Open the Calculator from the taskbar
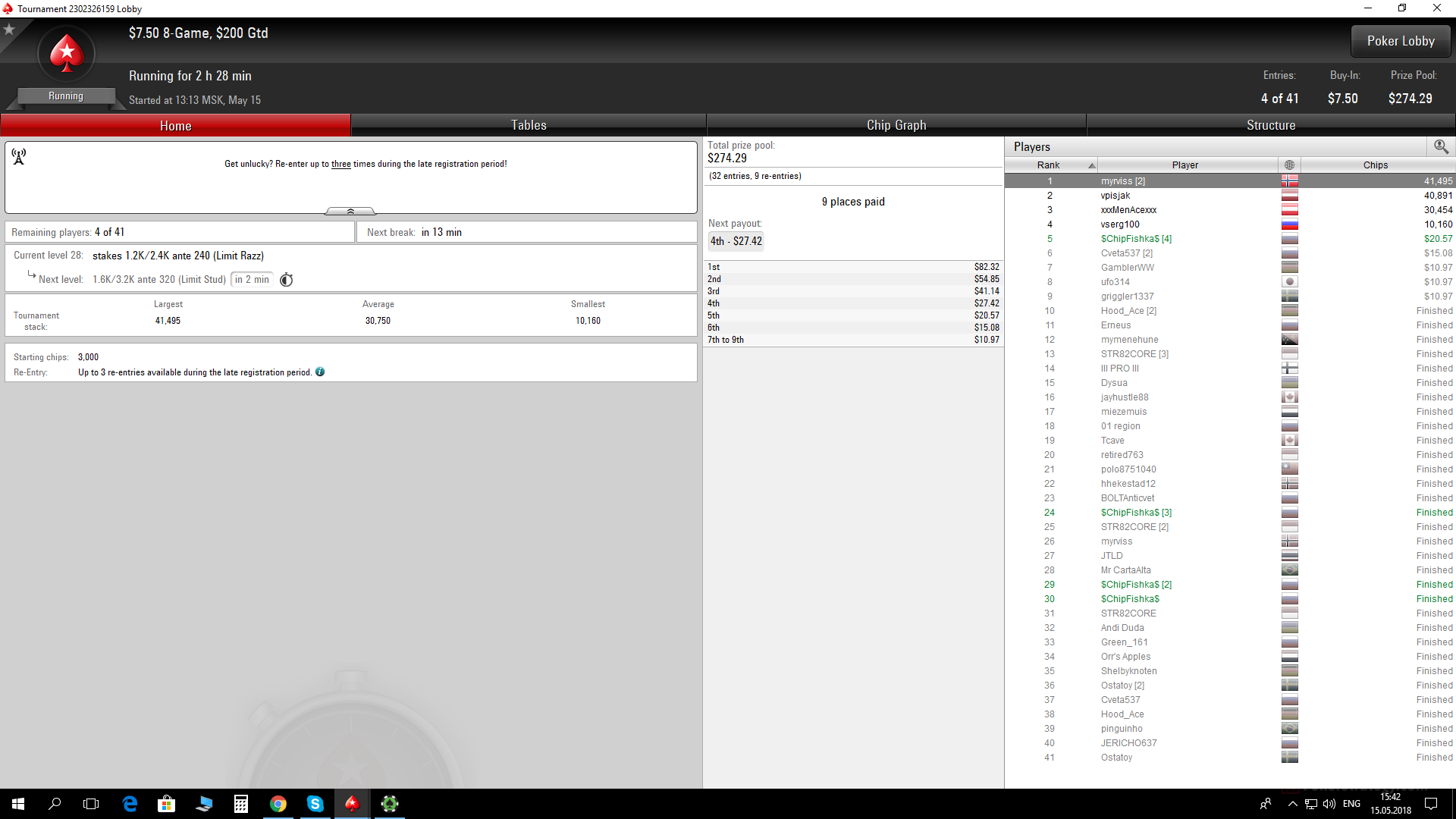 pos(241,804)
